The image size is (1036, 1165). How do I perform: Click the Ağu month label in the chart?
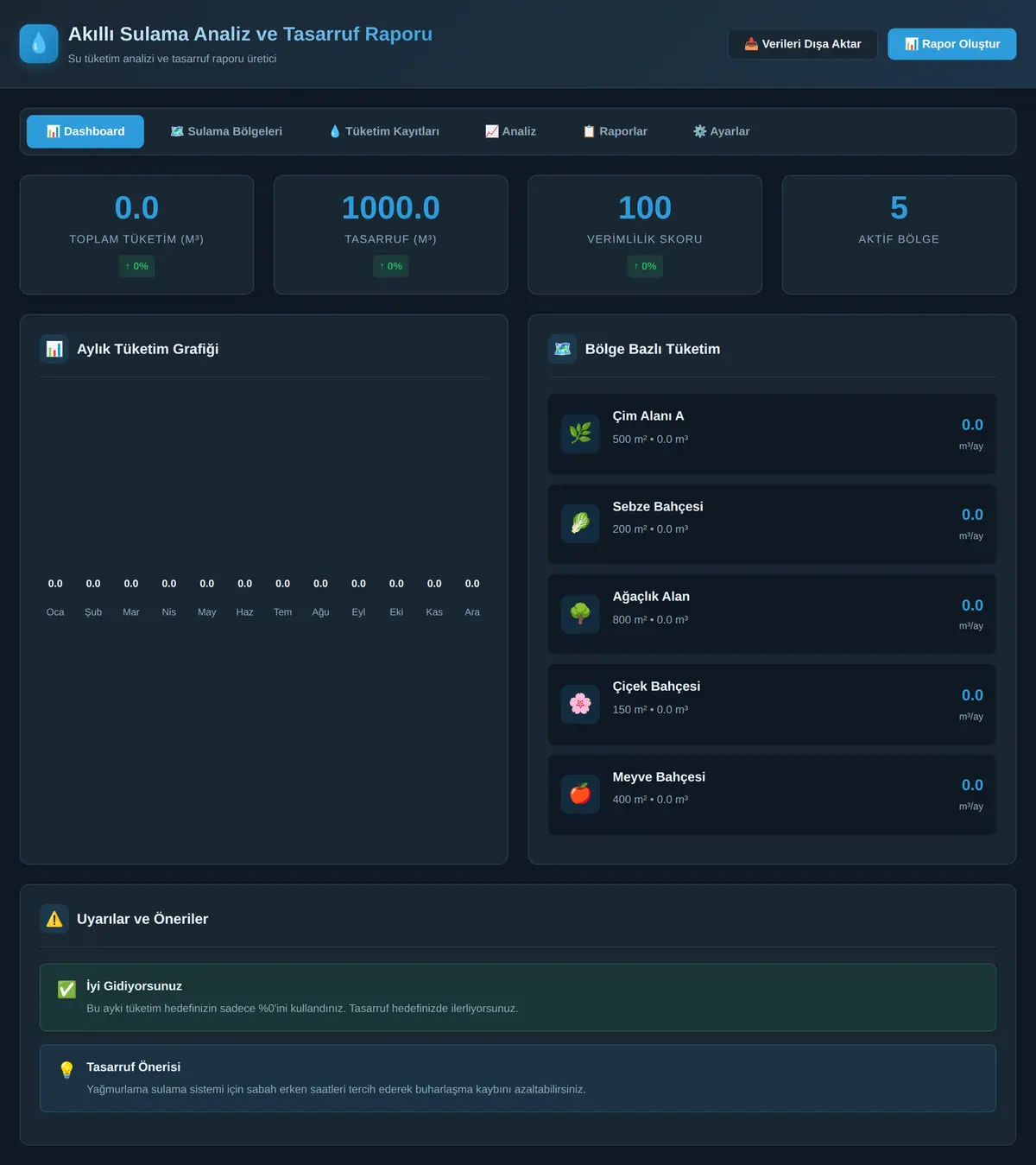[320, 612]
